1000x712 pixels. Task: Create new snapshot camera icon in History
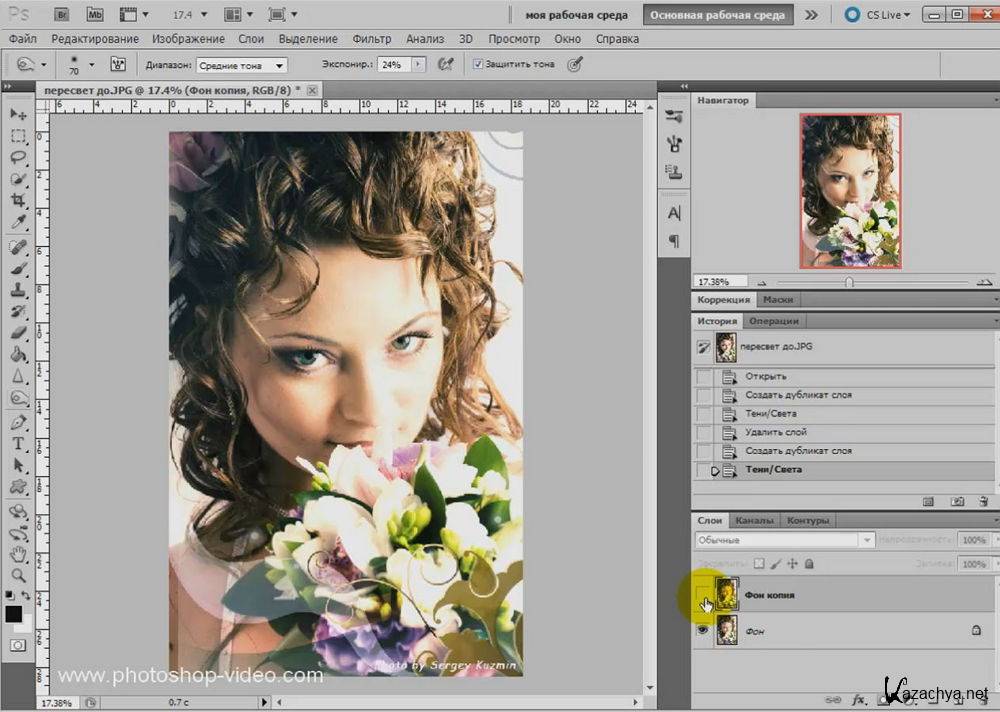(957, 500)
